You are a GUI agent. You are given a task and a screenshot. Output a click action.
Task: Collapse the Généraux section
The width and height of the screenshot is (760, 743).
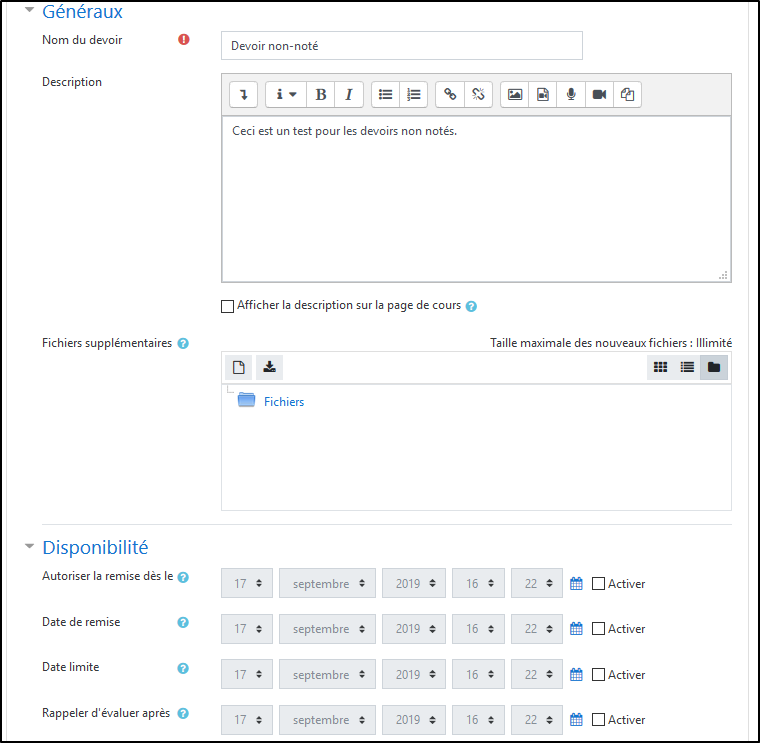tap(29, 13)
